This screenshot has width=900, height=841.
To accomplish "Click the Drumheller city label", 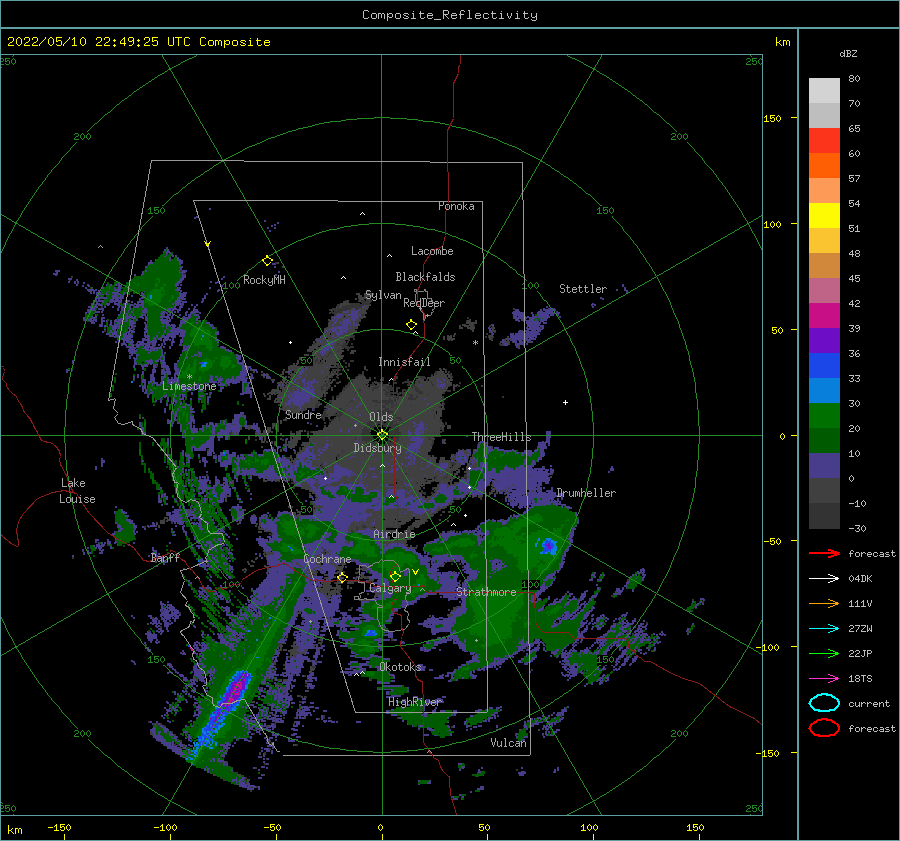I will click(x=586, y=493).
